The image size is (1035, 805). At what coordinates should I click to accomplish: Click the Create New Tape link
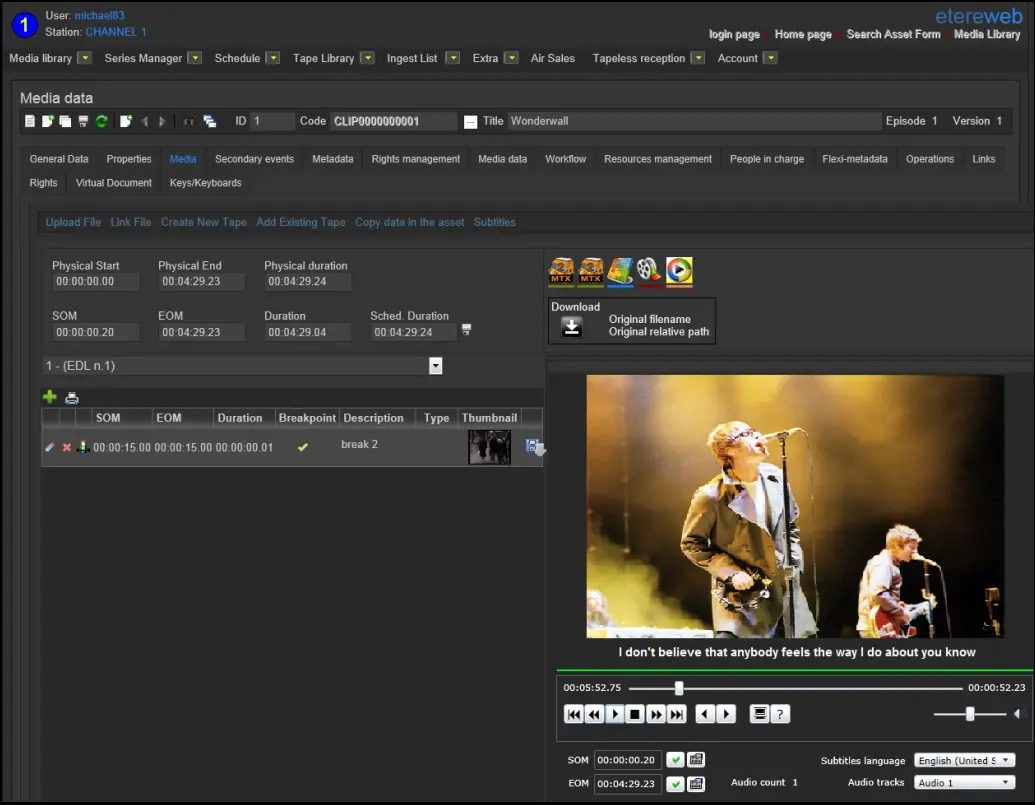203,222
